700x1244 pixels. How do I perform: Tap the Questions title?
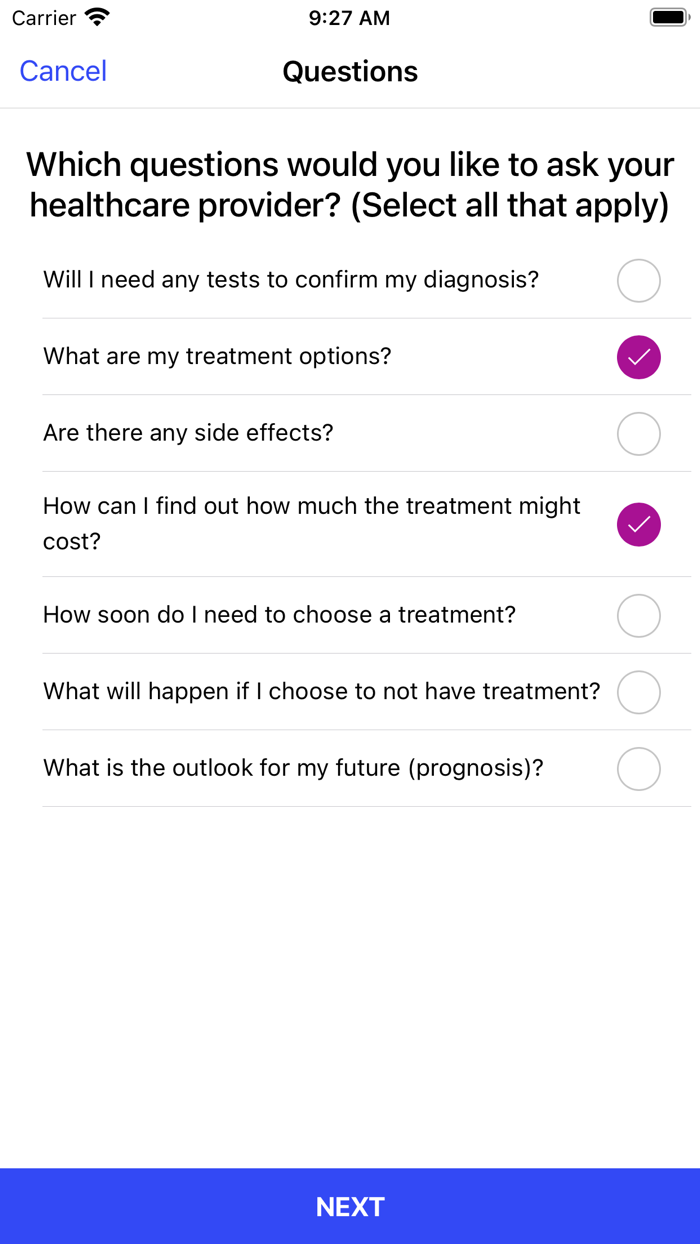[349, 71]
